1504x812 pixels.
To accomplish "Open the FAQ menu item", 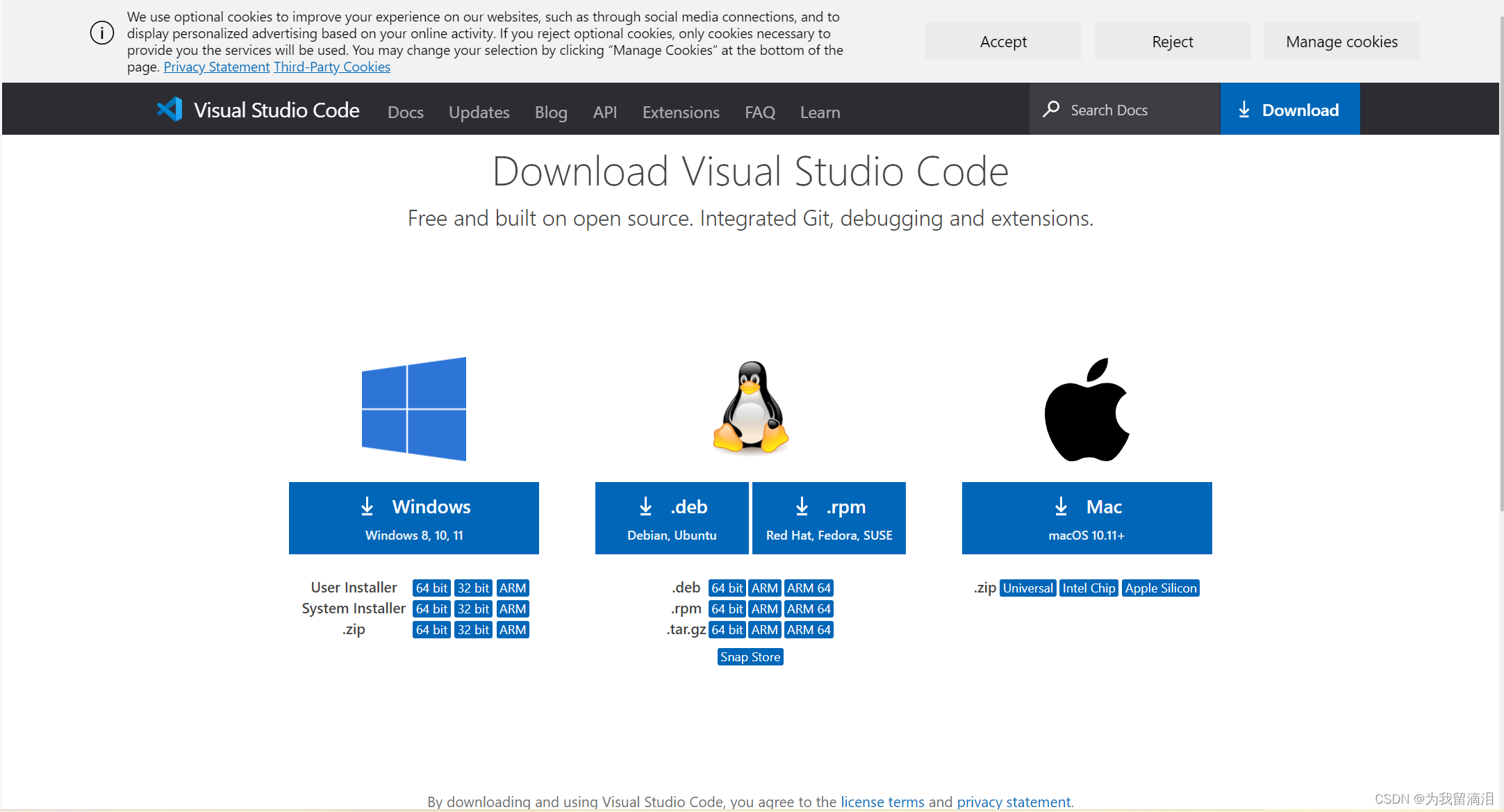I will [x=760, y=112].
